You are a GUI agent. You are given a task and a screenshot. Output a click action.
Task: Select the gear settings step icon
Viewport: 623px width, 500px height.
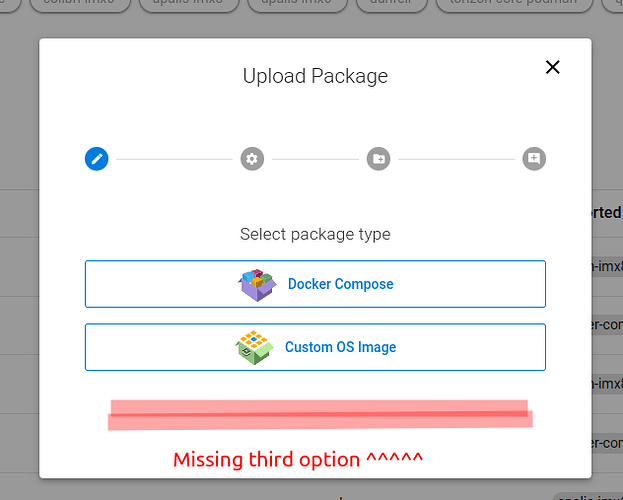tap(252, 159)
